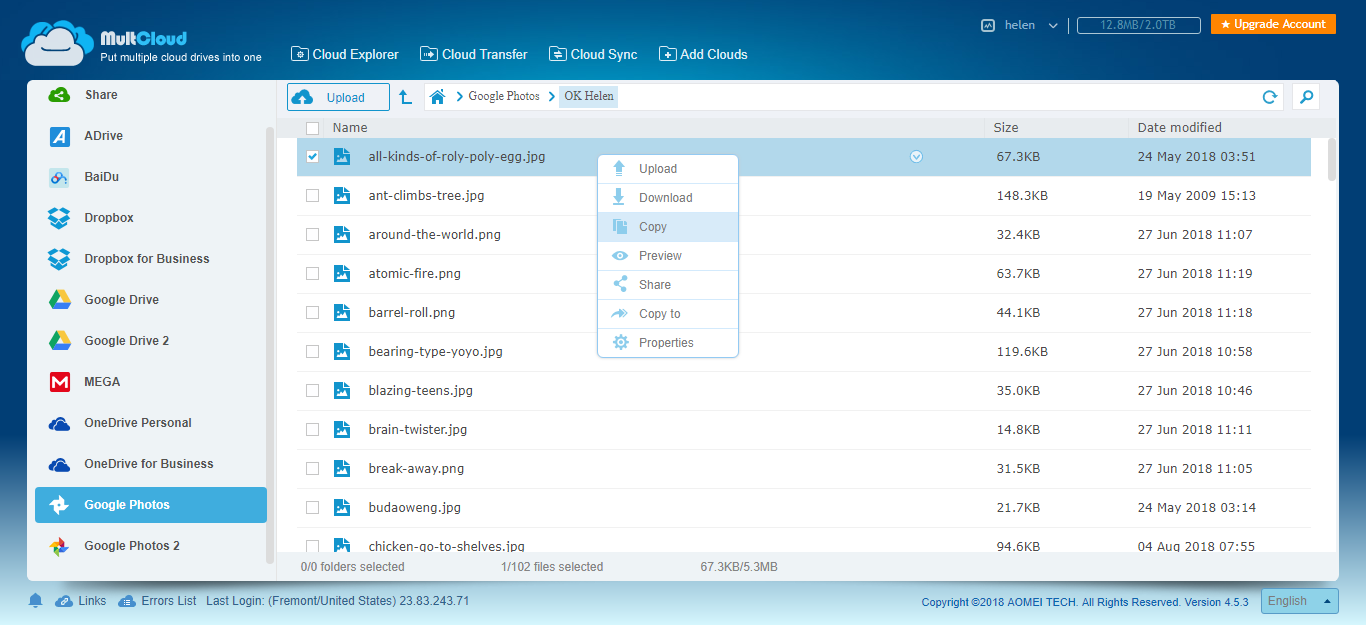Click the go-up-one-level arrow icon

[405, 97]
